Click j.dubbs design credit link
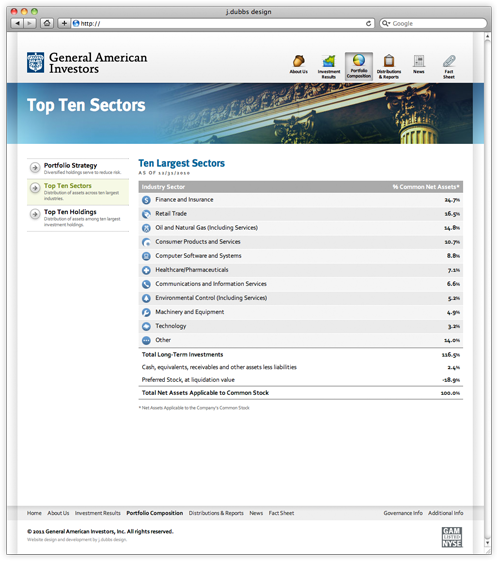 [112, 540]
